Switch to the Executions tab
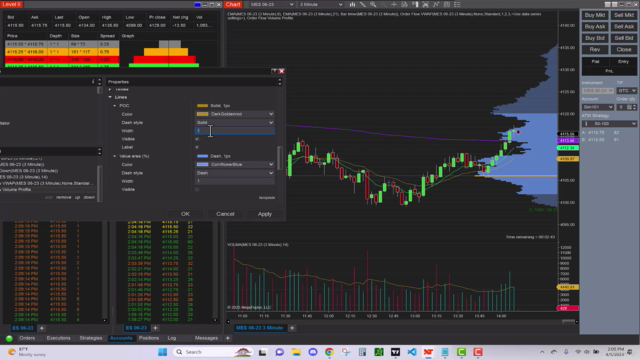This screenshot has width=640, height=360. [x=58, y=338]
